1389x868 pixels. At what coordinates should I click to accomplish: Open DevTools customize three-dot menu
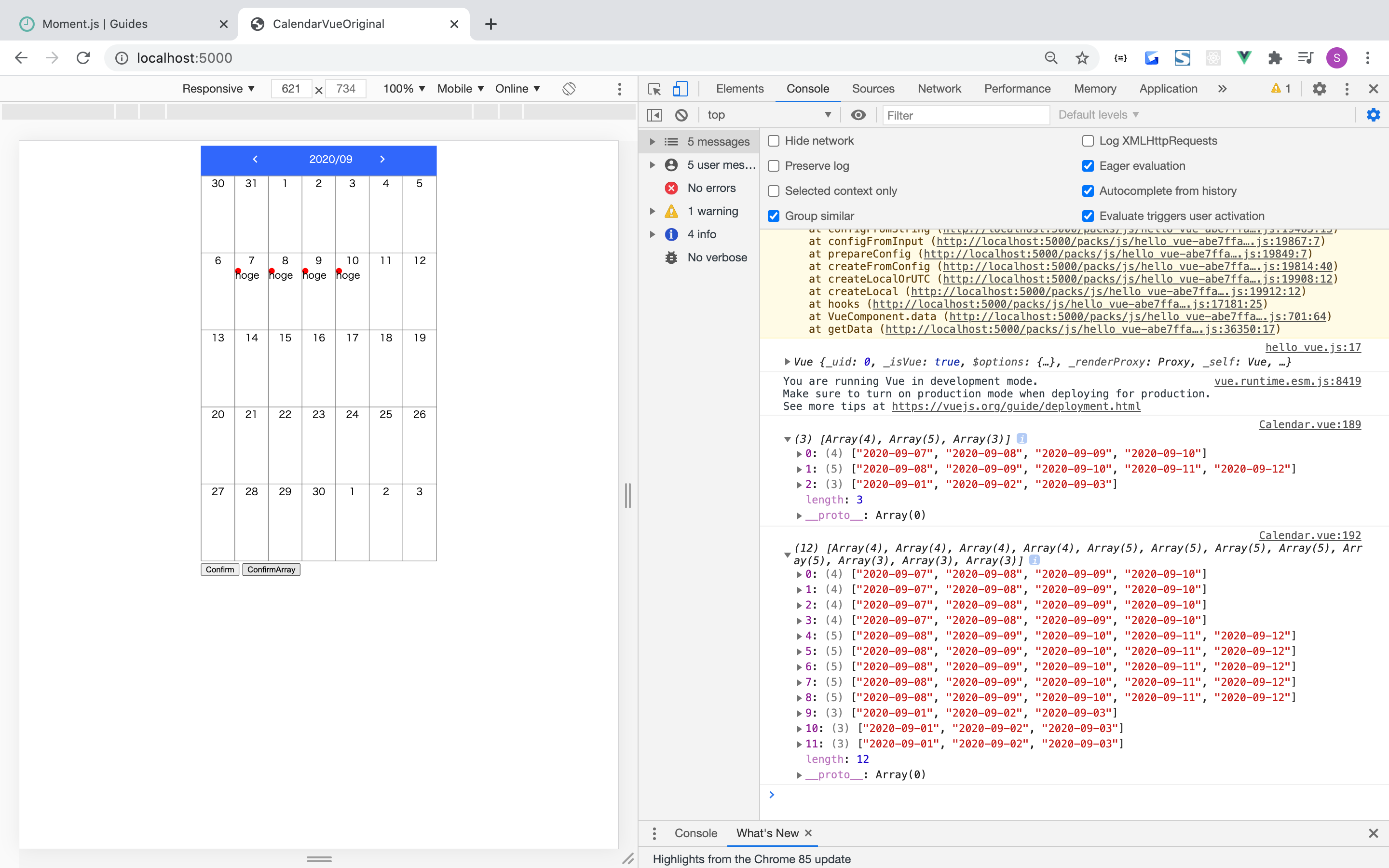[x=1347, y=89]
